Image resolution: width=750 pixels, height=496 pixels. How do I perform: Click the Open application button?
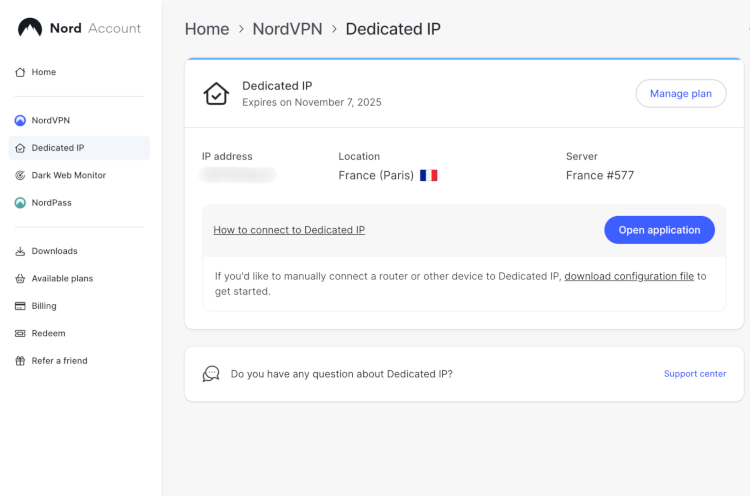point(659,230)
